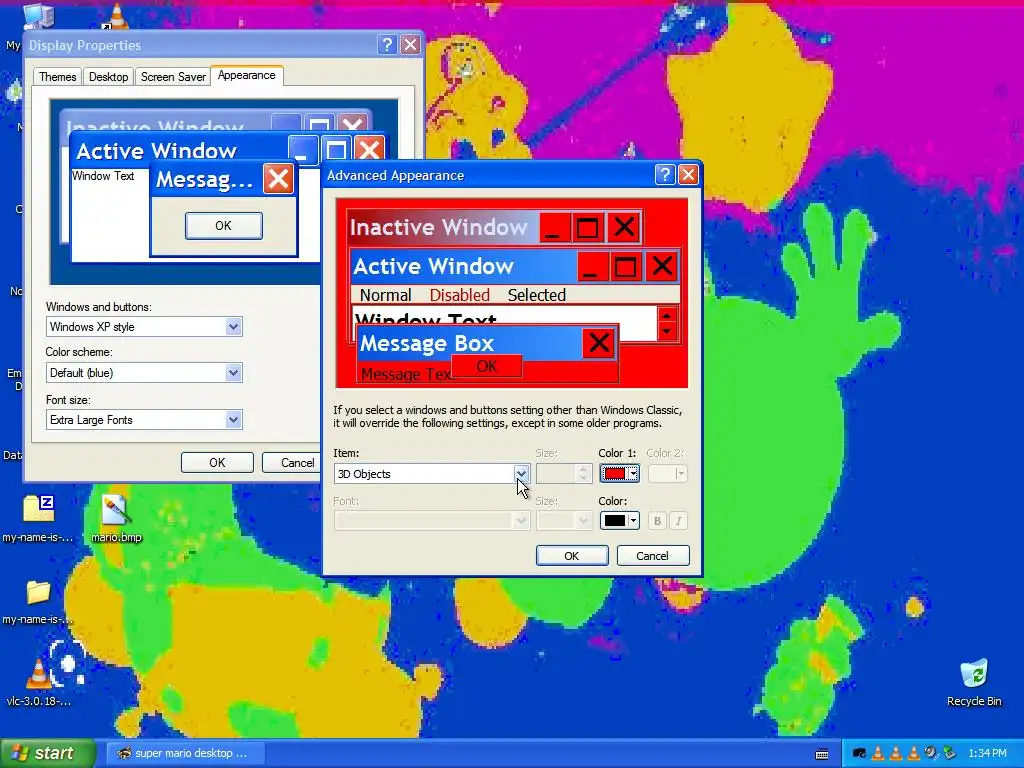Screen dimensions: 1024x768
Task: Click Cancel in Advanced Appearance dialog
Action: (652, 556)
